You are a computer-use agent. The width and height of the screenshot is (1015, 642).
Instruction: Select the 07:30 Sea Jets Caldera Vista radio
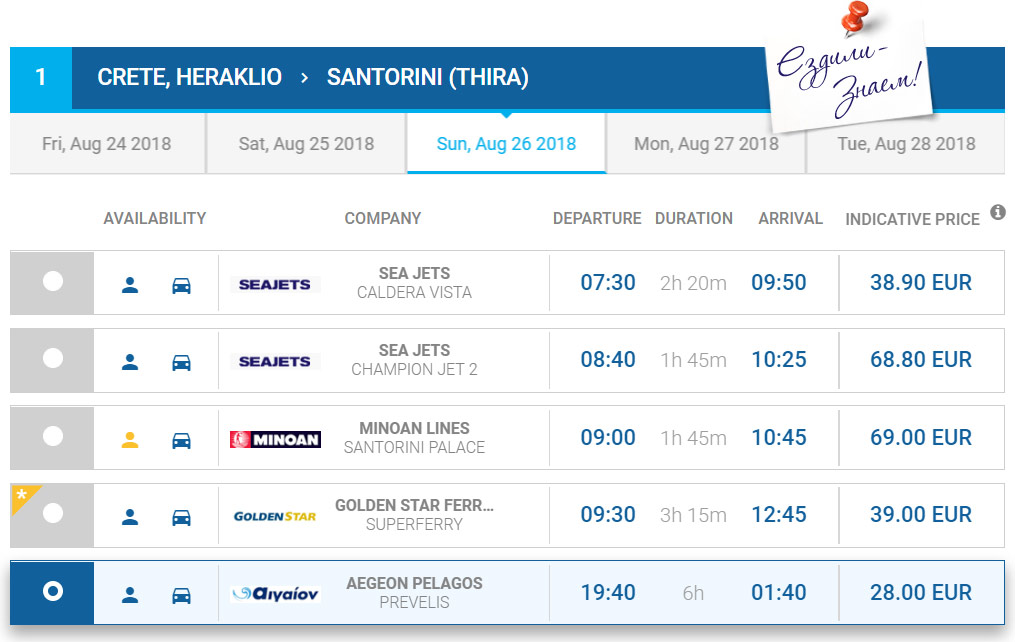[x=53, y=282]
